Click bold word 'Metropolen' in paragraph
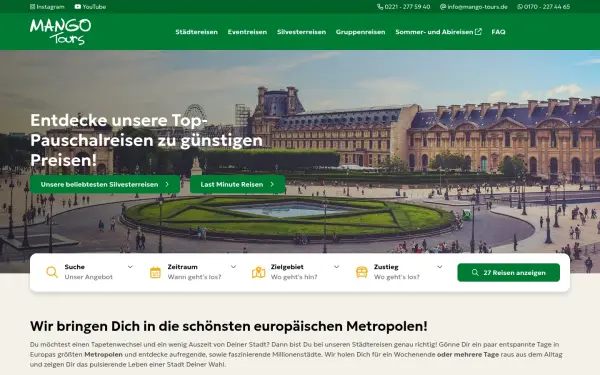The image size is (600, 375). (103, 354)
